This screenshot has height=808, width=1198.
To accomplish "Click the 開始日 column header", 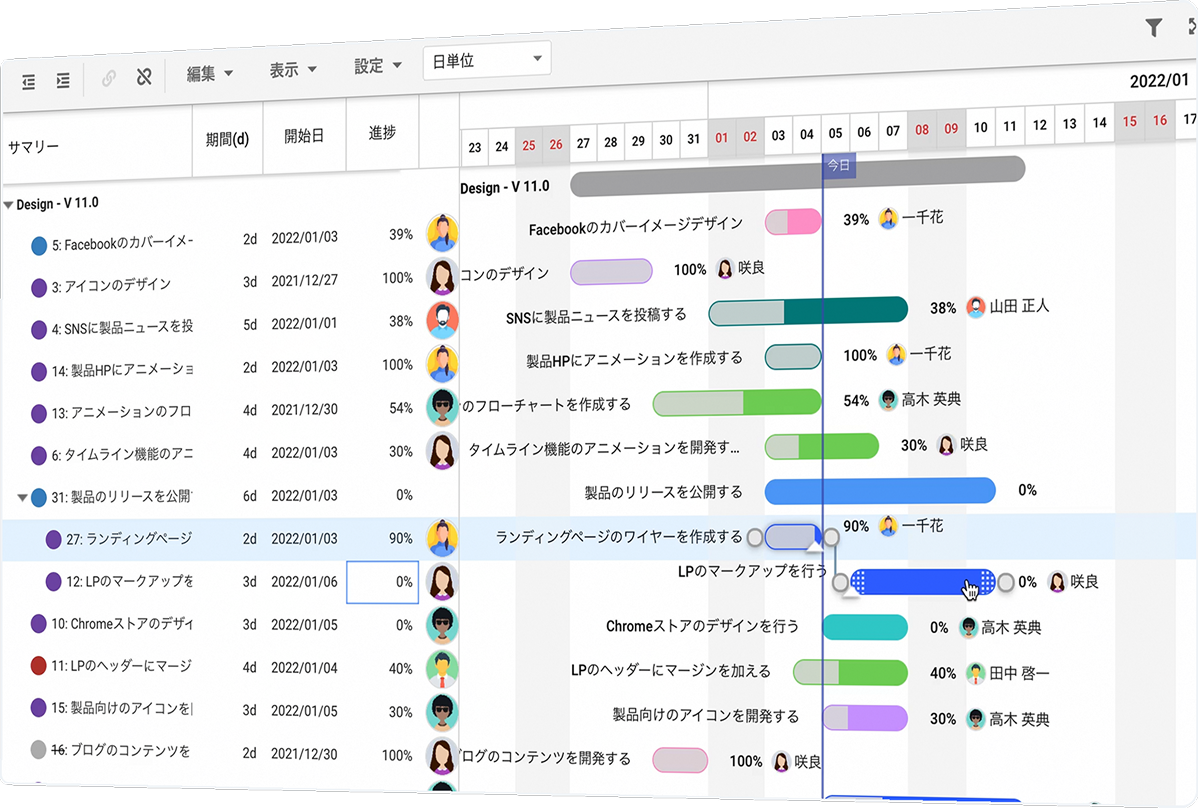I will (x=304, y=136).
